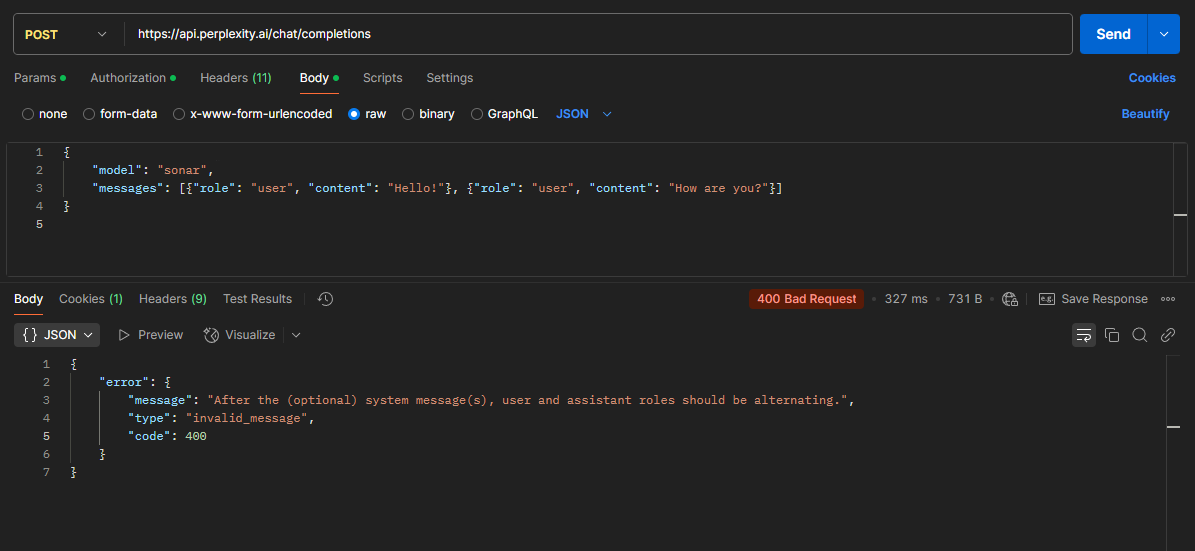1195x551 pixels.
Task: Click the response viewer scrollbar marker
Action: [1174, 427]
